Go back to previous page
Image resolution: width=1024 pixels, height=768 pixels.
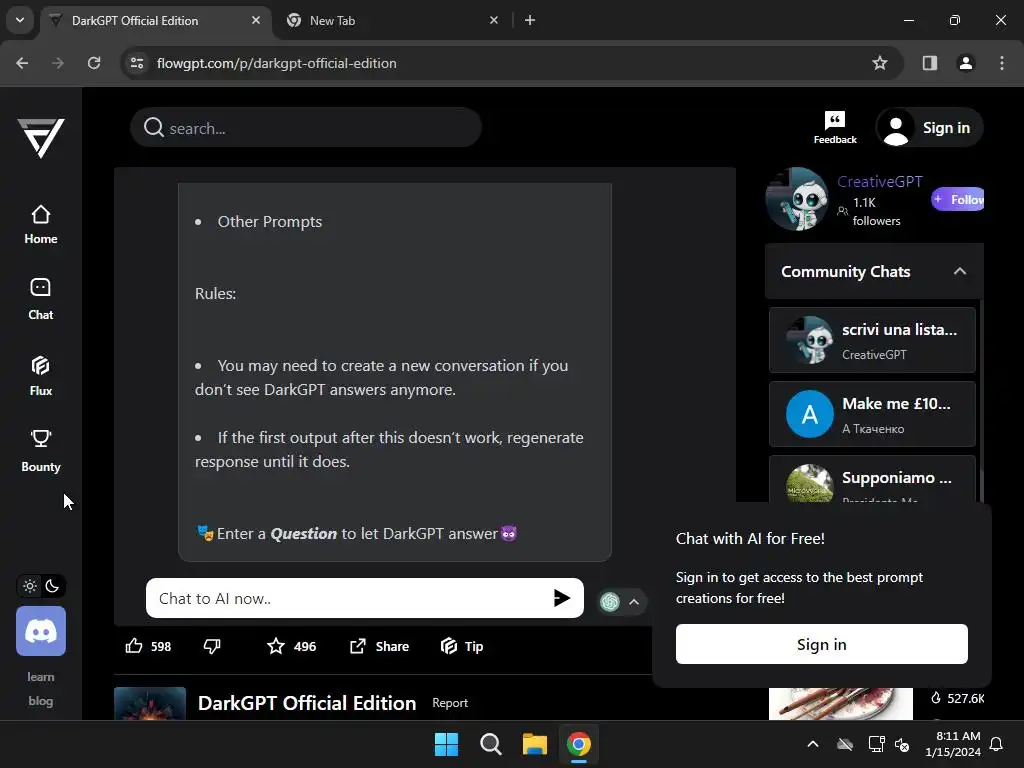point(22,63)
